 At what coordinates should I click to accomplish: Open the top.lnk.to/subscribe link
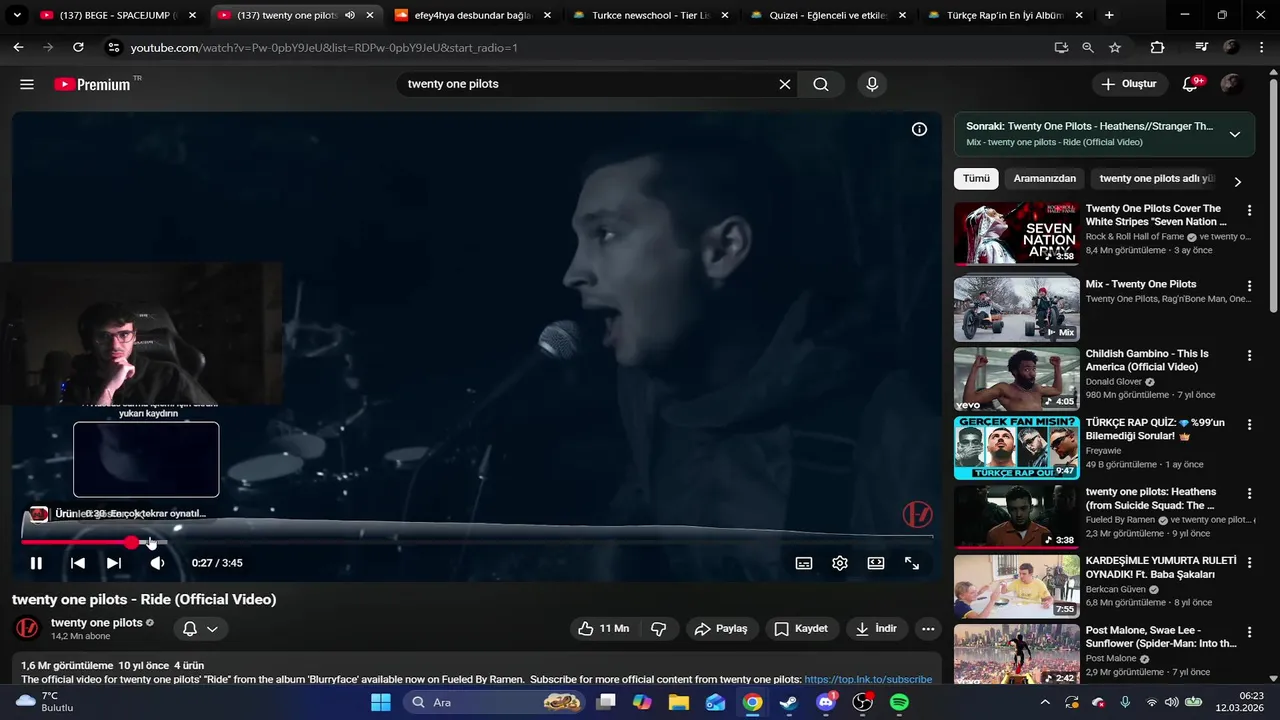pos(868,679)
